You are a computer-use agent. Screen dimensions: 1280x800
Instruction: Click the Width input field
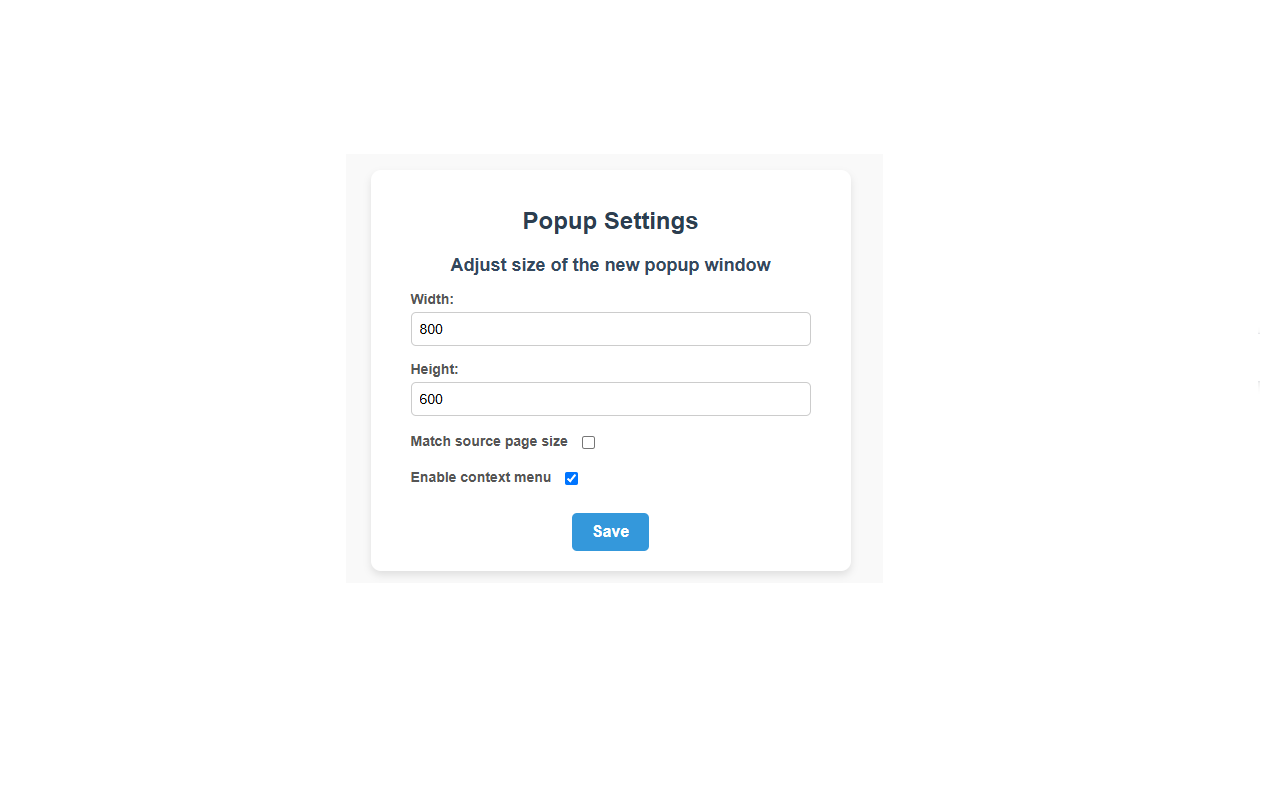[x=610, y=329]
